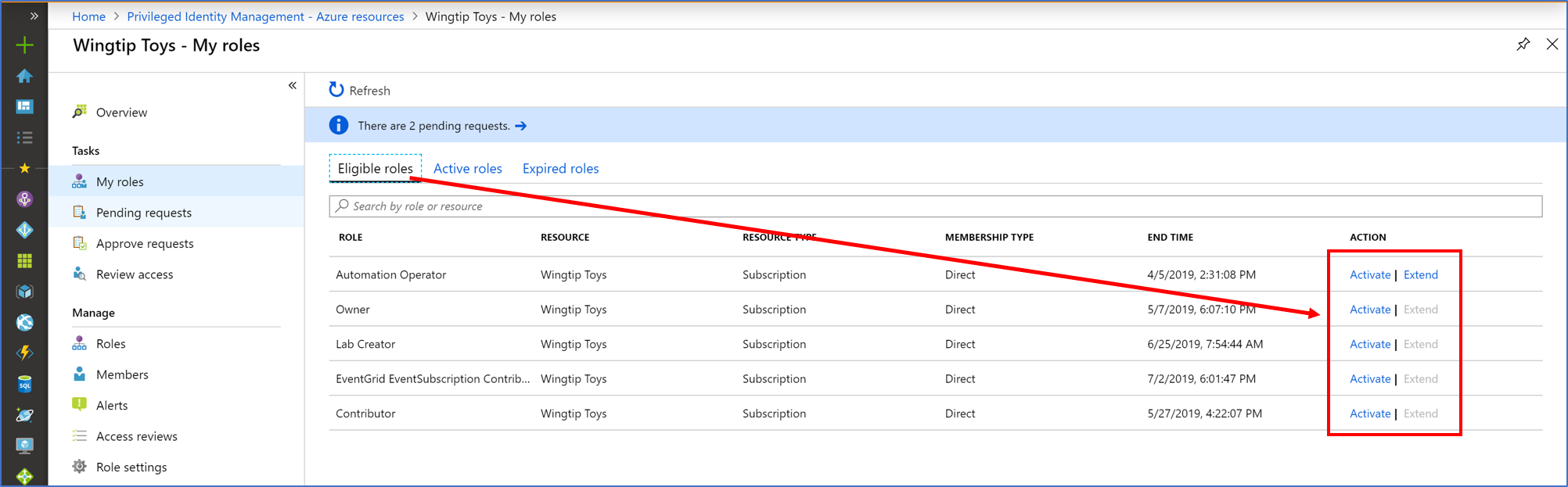1568x487 pixels.
Task: Click the green plus create resource icon
Action: pyautogui.click(x=24, y=45)
